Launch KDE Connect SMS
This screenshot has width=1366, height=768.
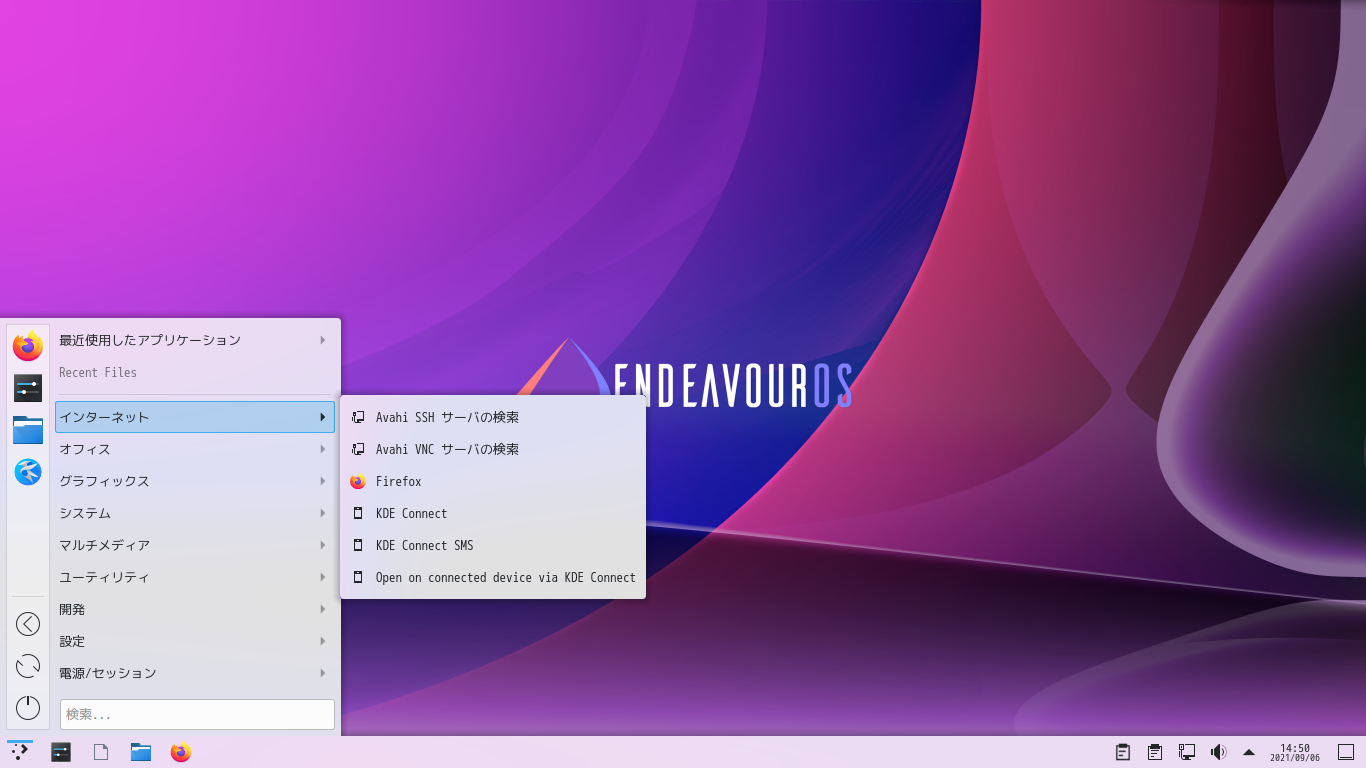[x=493, y=545]
